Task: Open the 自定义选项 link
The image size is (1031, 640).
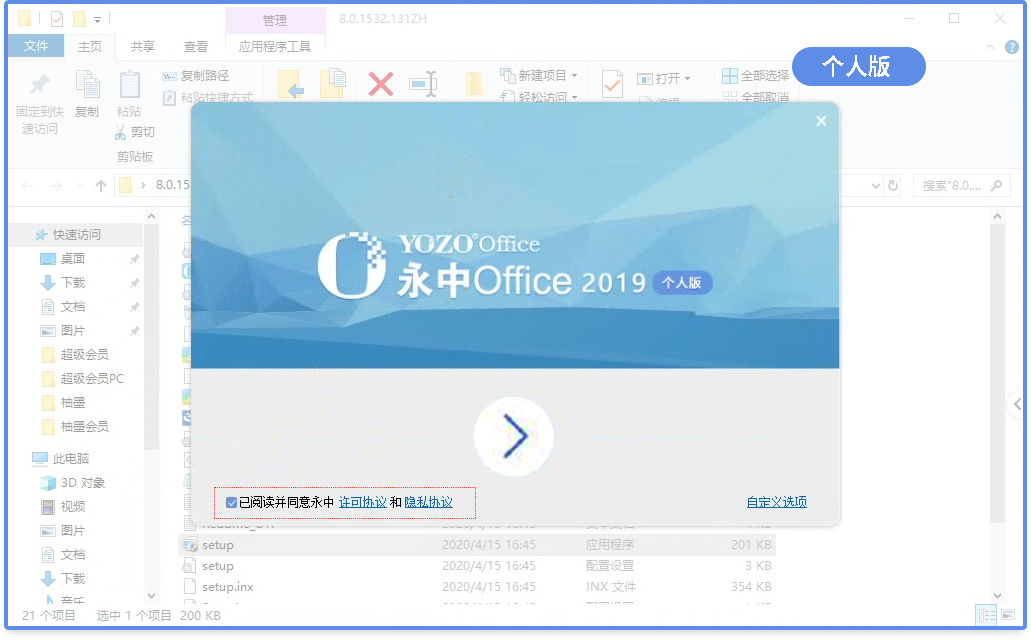Action: [776, 502]
